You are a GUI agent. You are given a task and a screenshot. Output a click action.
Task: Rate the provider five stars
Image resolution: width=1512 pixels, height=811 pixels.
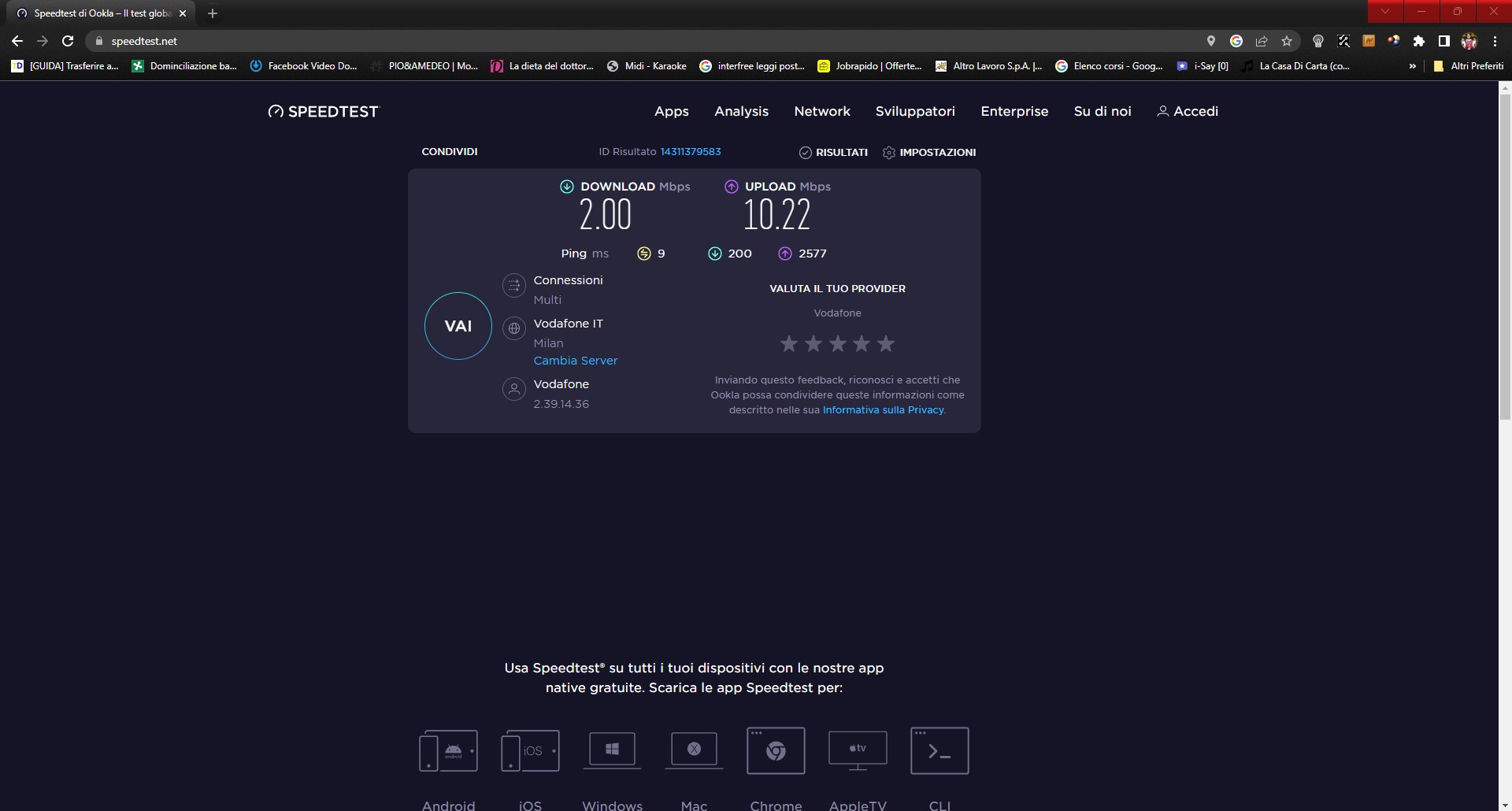[886, 343]
